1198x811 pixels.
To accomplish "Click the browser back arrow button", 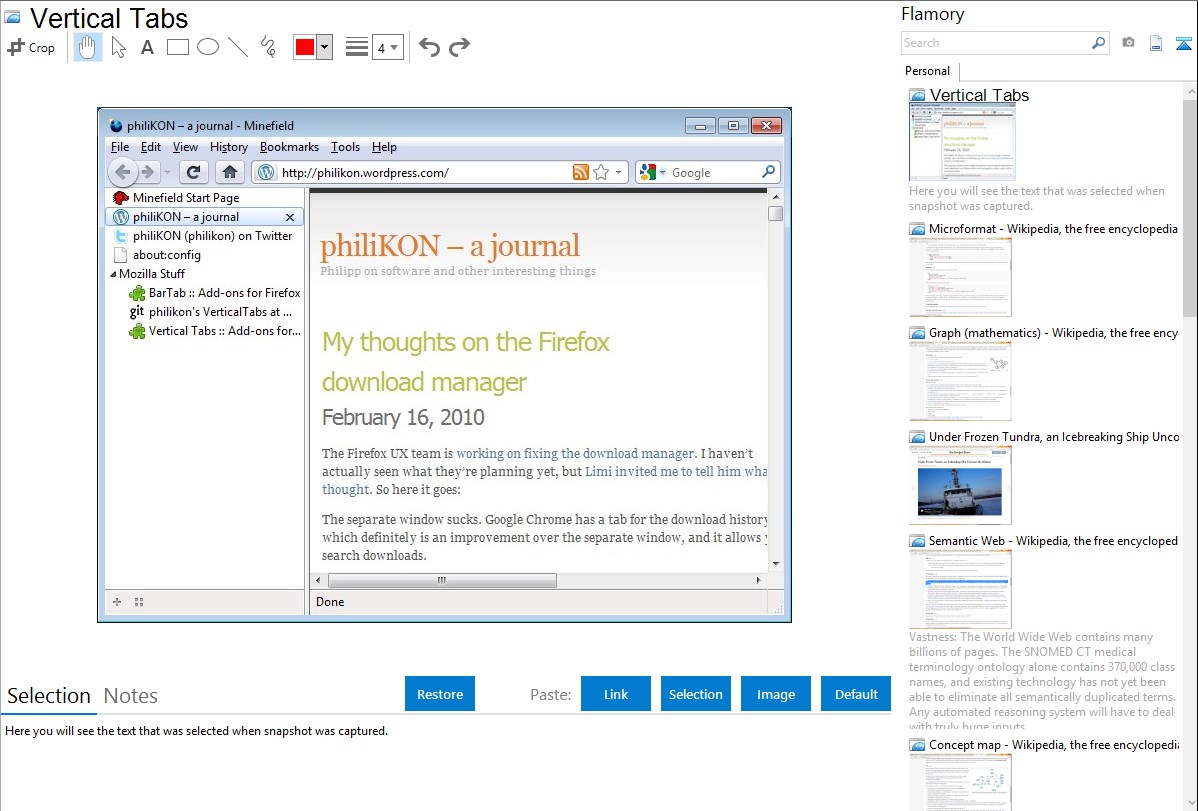I will 122,172.
